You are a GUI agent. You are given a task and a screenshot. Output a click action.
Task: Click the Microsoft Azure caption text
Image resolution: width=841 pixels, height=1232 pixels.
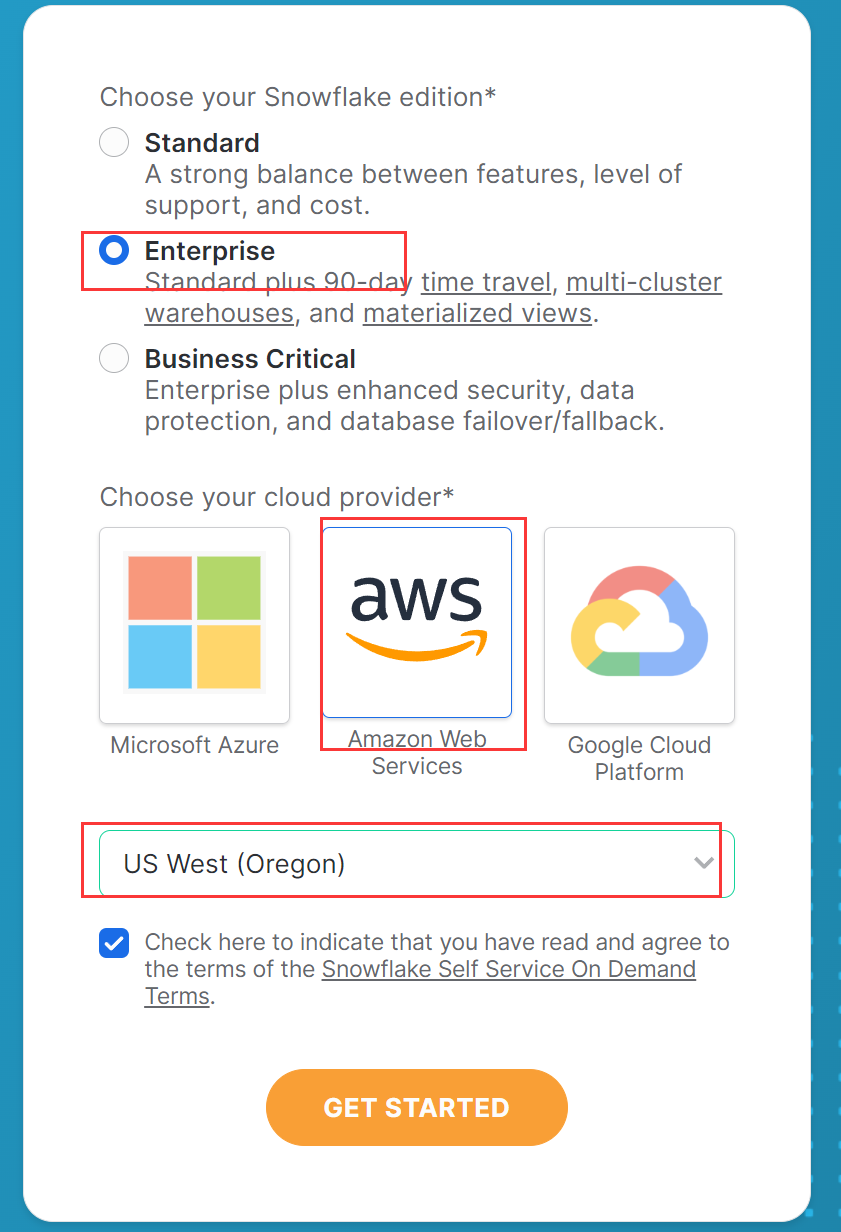(x=195, y=745)
